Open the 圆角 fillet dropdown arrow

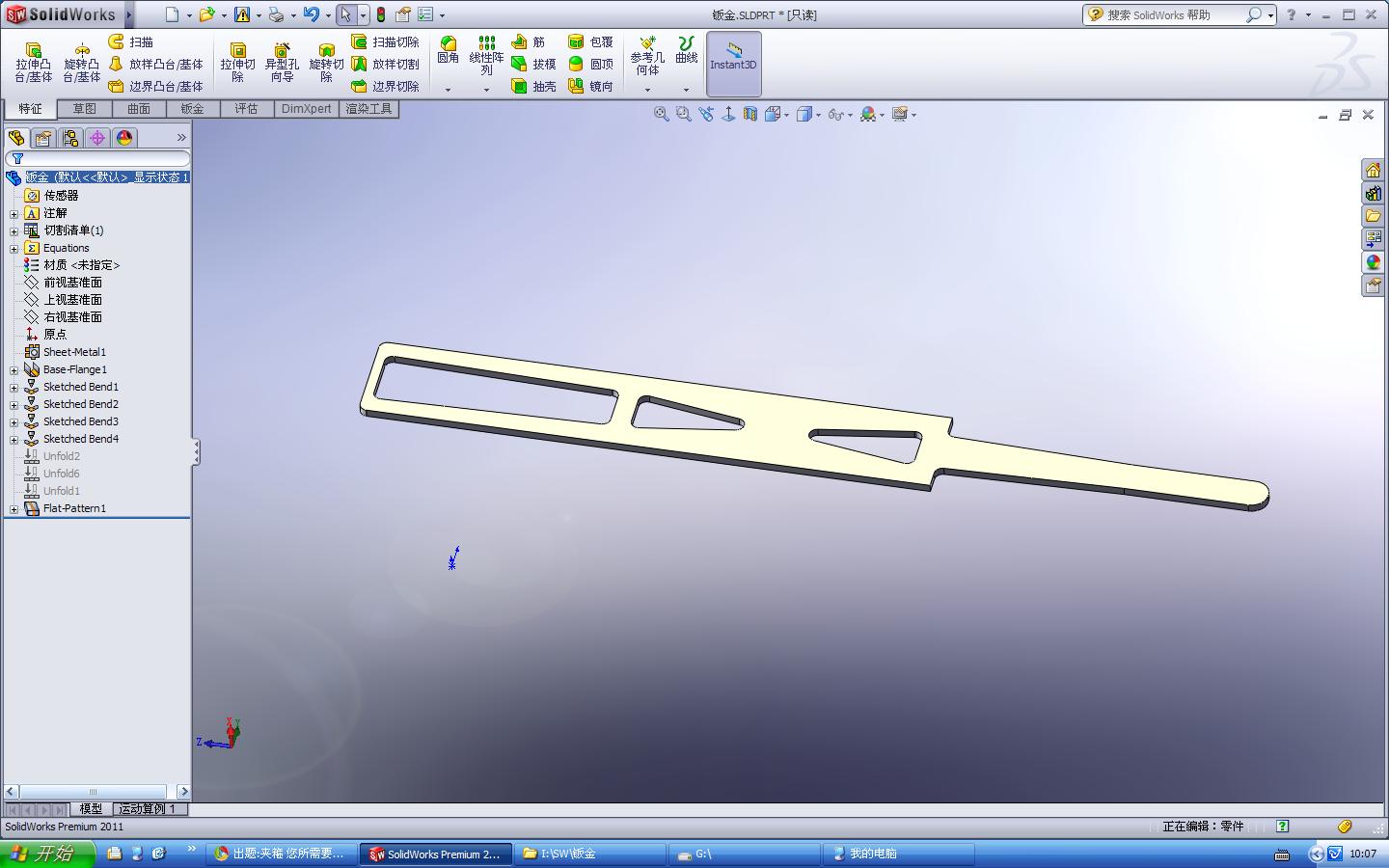tap(448, 90)
